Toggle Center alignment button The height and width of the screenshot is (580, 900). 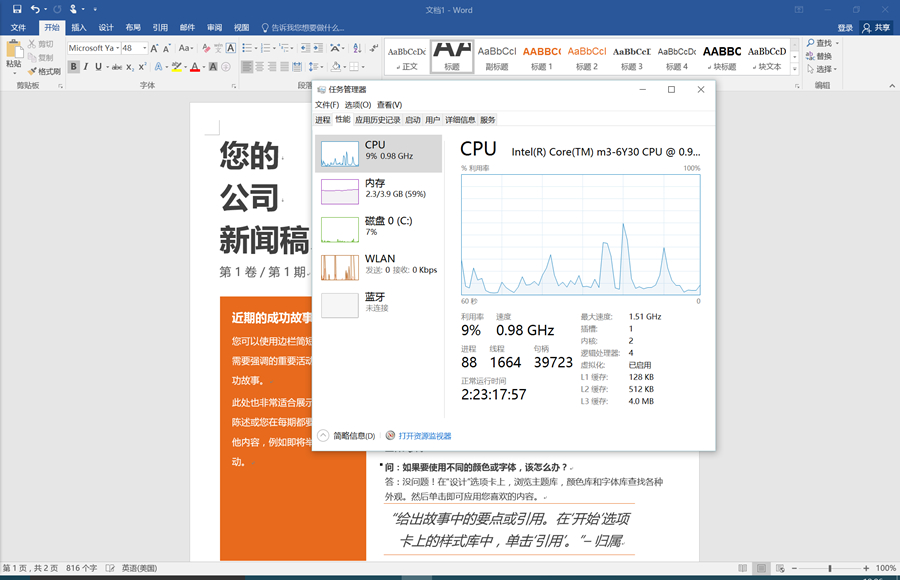click(259, 67)
